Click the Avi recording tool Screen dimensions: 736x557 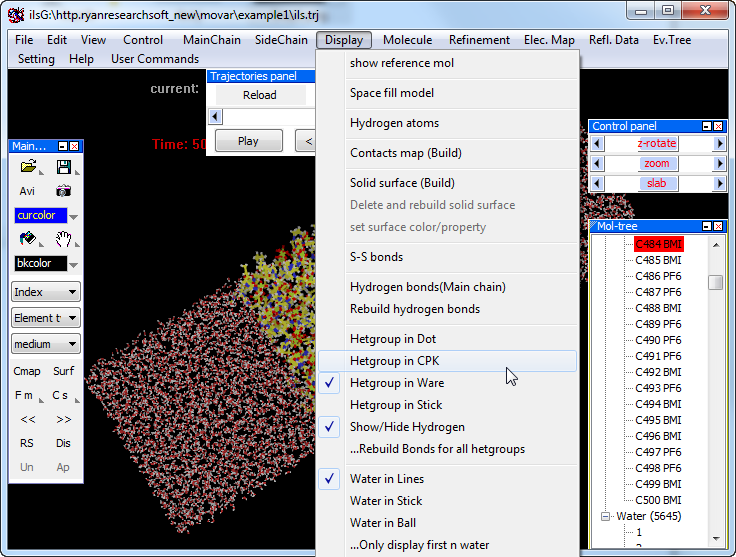click(27, 191)
